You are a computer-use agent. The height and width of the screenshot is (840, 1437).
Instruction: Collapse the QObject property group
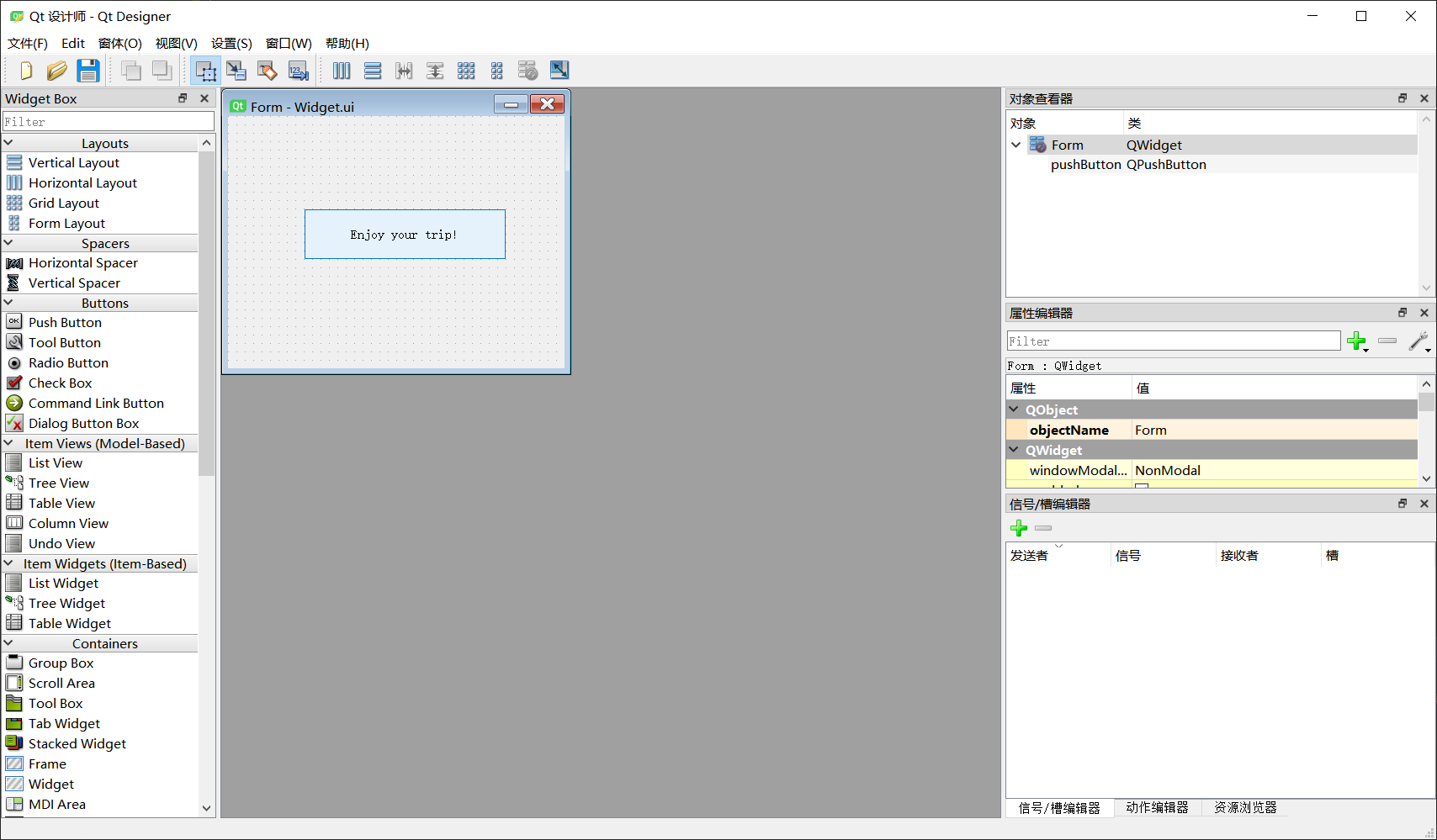1014,409
